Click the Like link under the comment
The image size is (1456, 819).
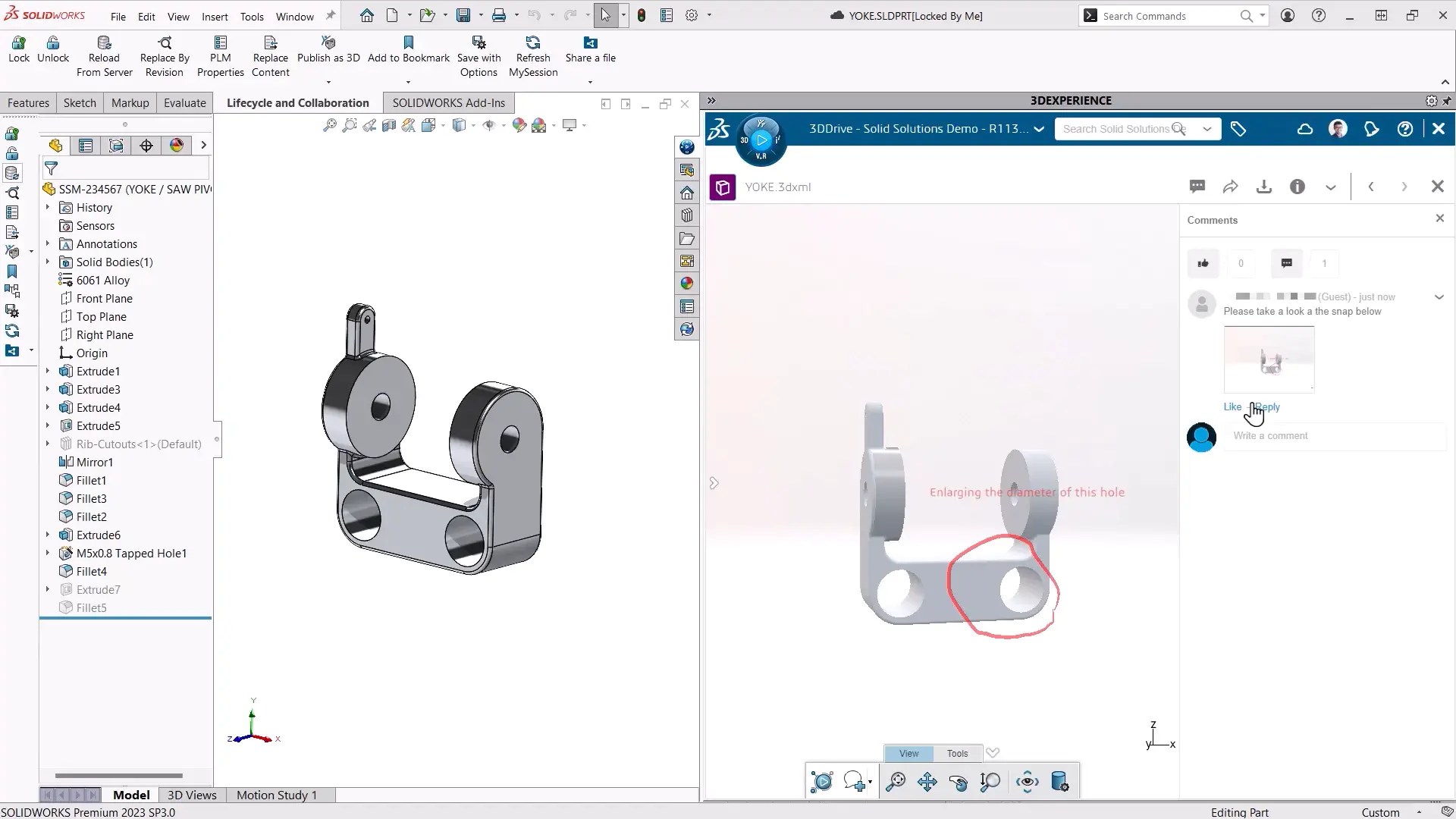click(1232, 407)
